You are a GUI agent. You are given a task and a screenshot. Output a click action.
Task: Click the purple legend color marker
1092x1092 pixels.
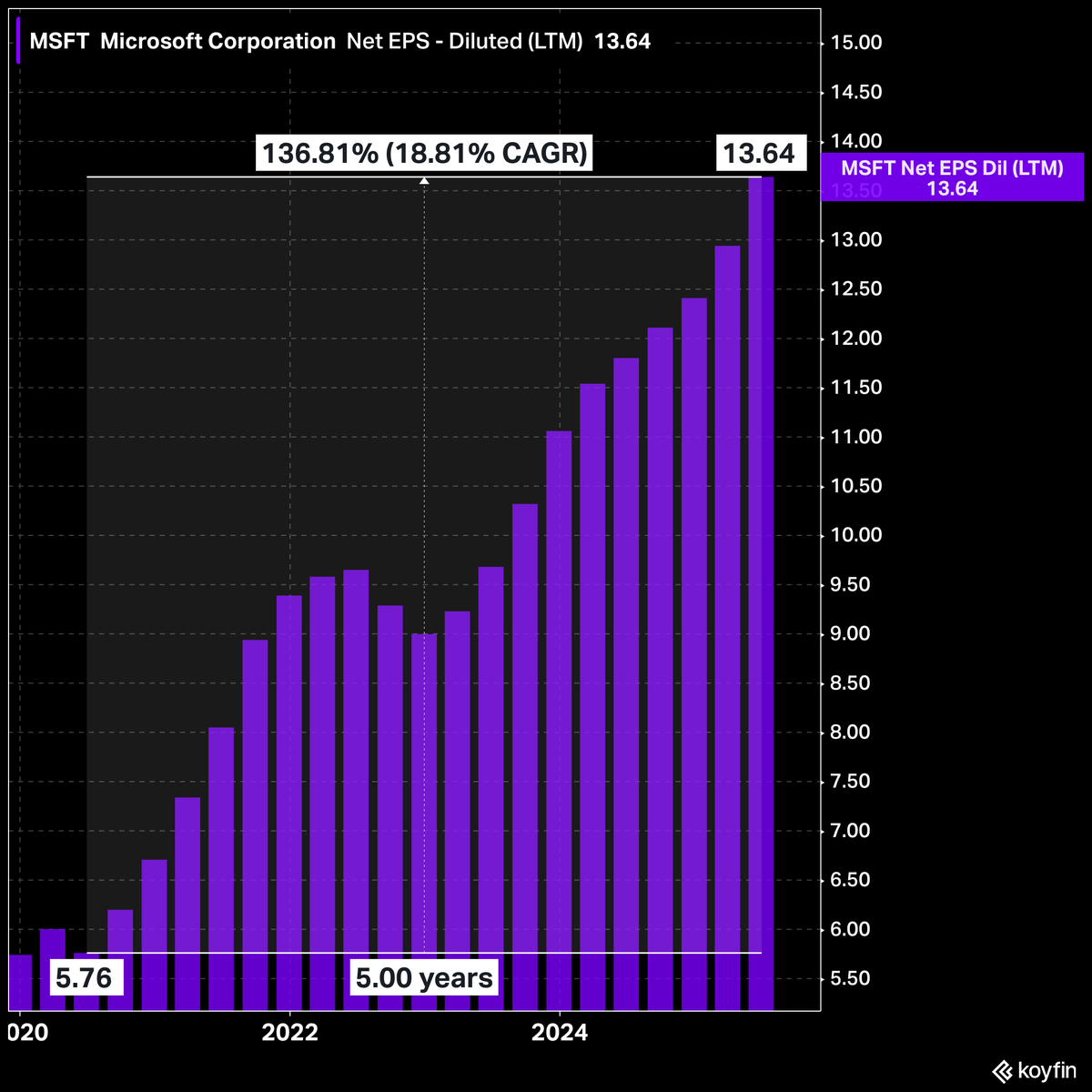point(19,42)
